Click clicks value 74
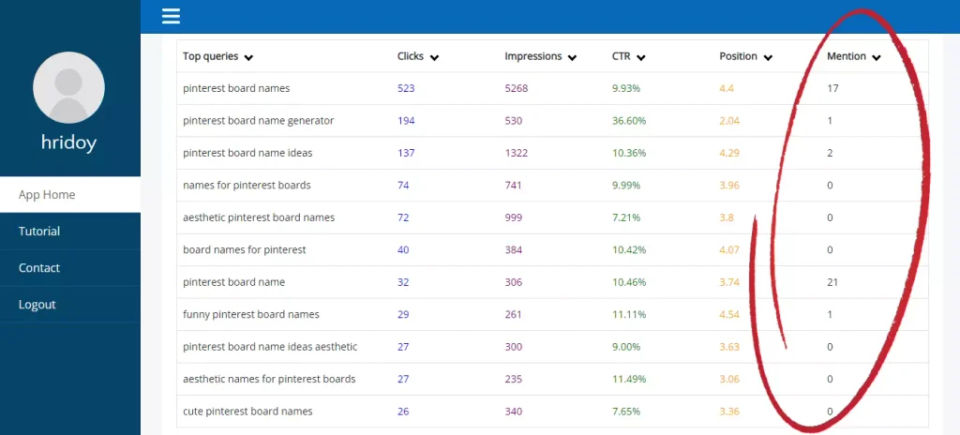The image size is (960, 435). 403,185
